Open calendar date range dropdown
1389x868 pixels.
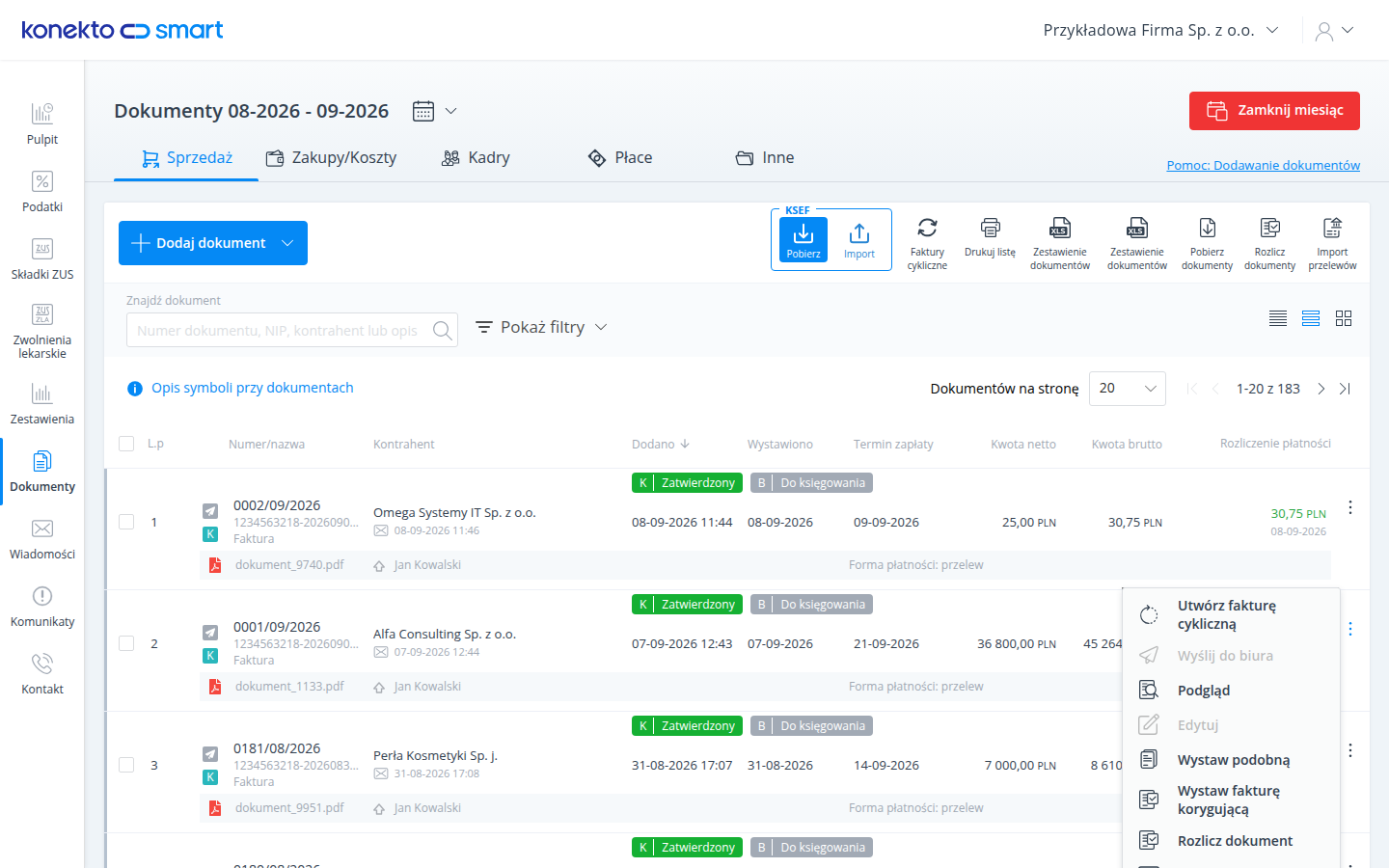[x=435, y=111]
